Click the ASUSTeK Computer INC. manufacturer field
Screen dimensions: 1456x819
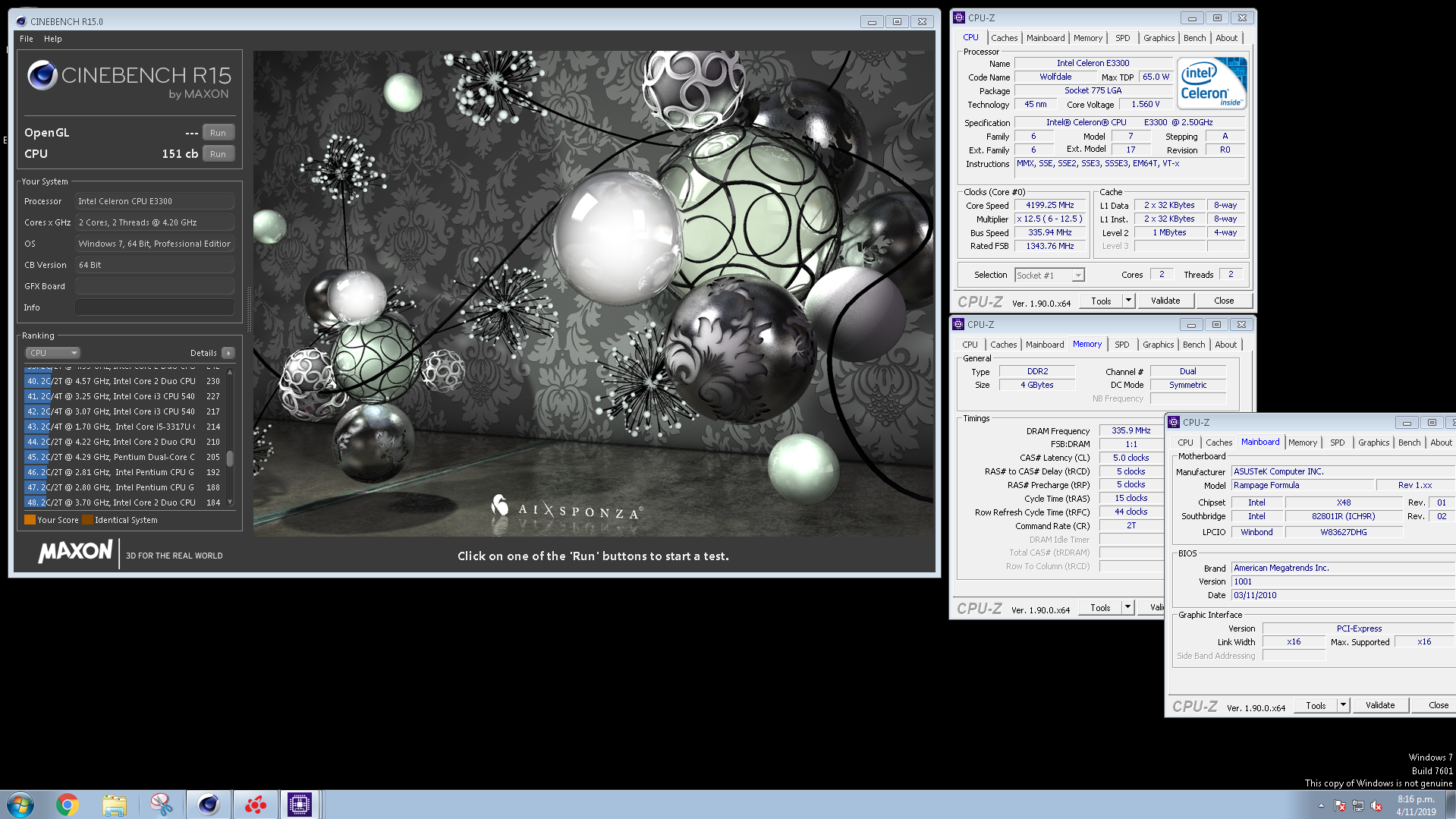coord(1343,471)
